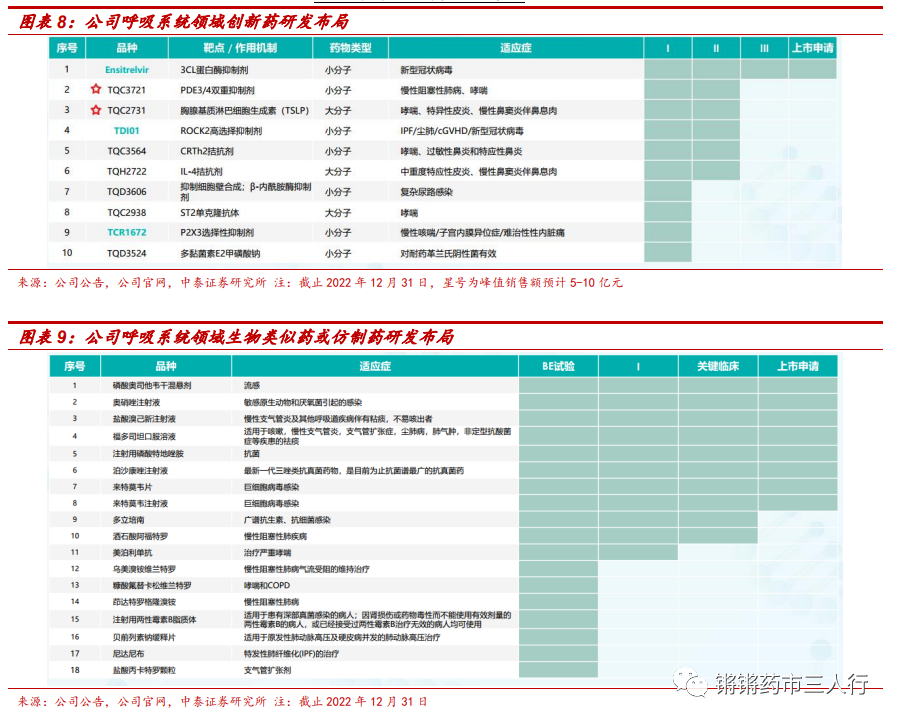
Task: Select the 3CL蛋白酶抑制剂 mechanism cell
Action: tap(214, 70)
